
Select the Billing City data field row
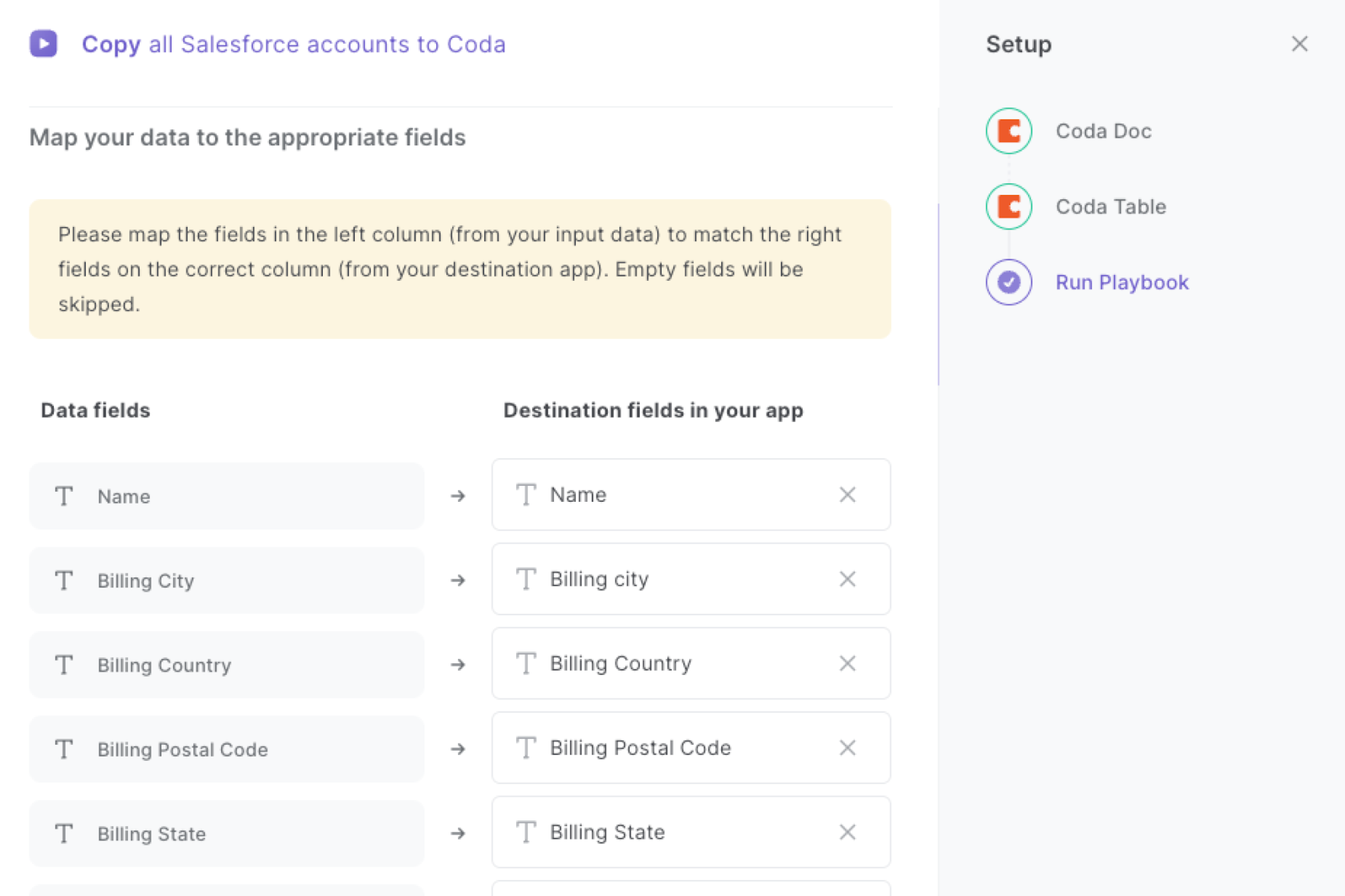pyautogui.click(x=227, y=581)
